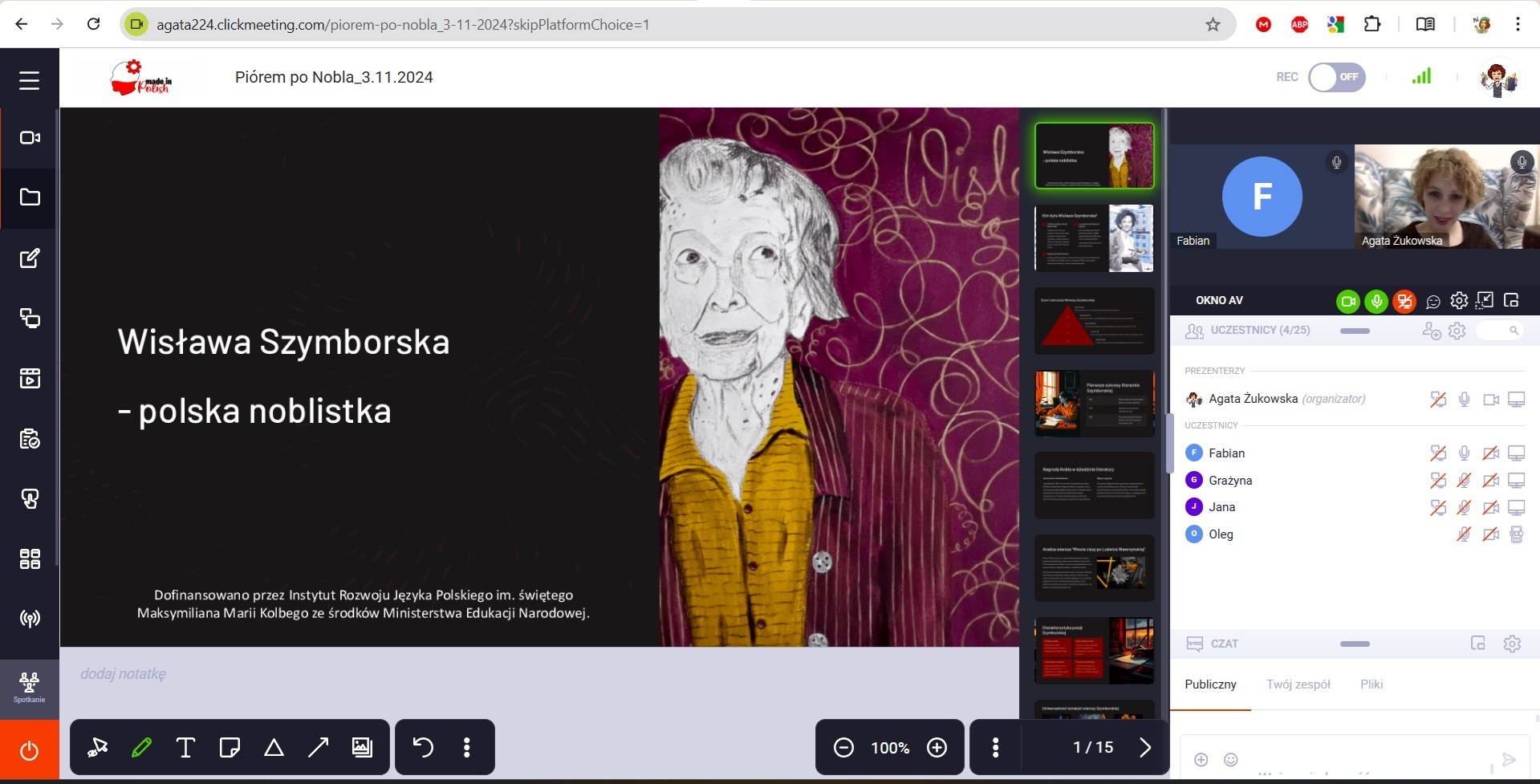Open the polls and surveys sidebar icon

coord(30,439)
